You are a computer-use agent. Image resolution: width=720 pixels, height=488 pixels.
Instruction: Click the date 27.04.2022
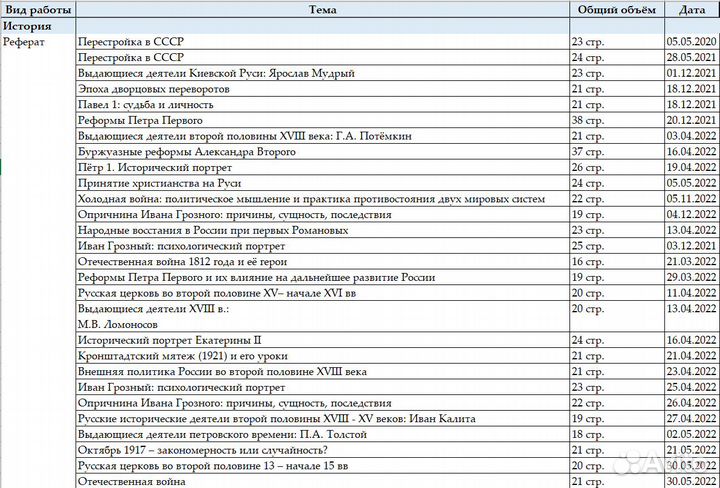692,418
